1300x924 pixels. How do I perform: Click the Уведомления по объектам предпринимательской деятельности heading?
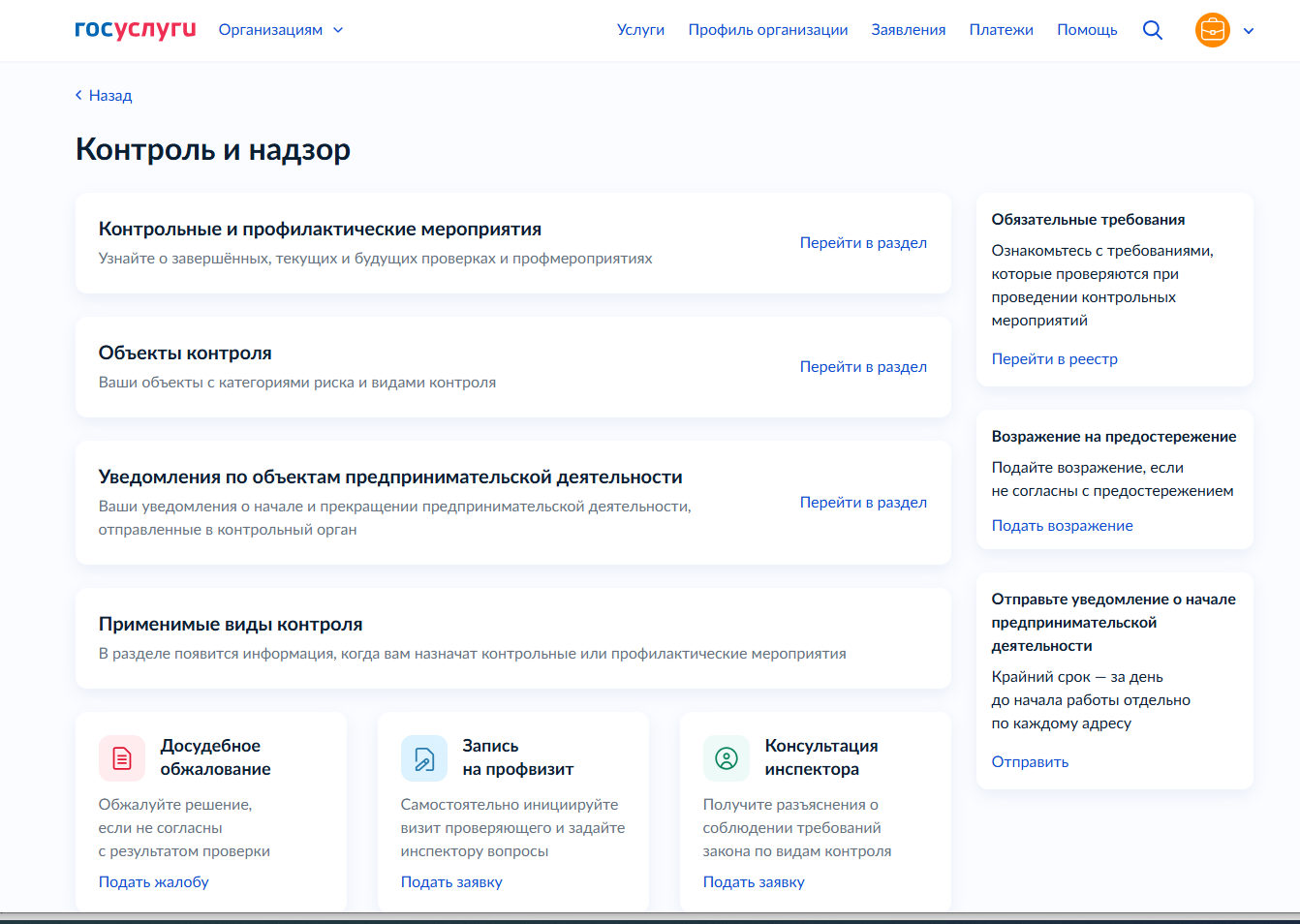tap(390, 477)
